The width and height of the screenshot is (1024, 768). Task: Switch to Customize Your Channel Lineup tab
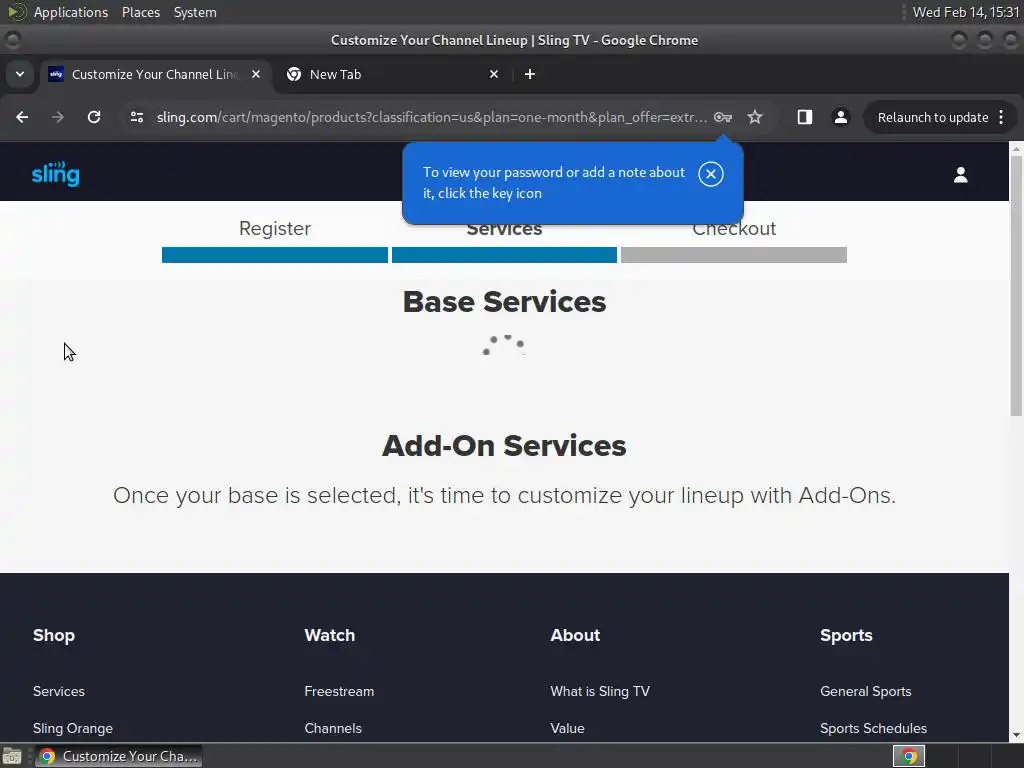(x=154, y=74)
